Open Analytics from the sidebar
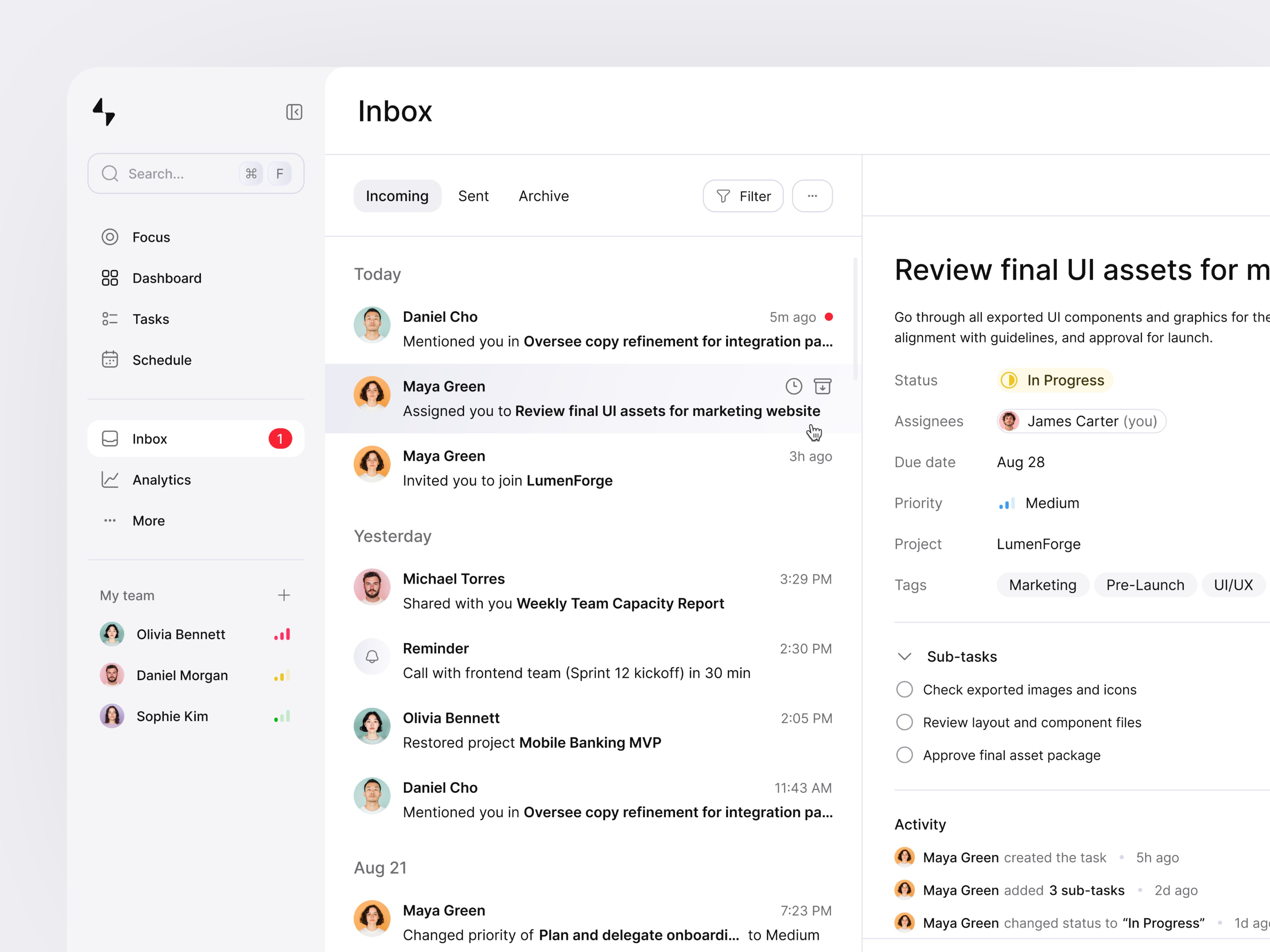Screen dimensions: 1270x952 coord(161,480)
